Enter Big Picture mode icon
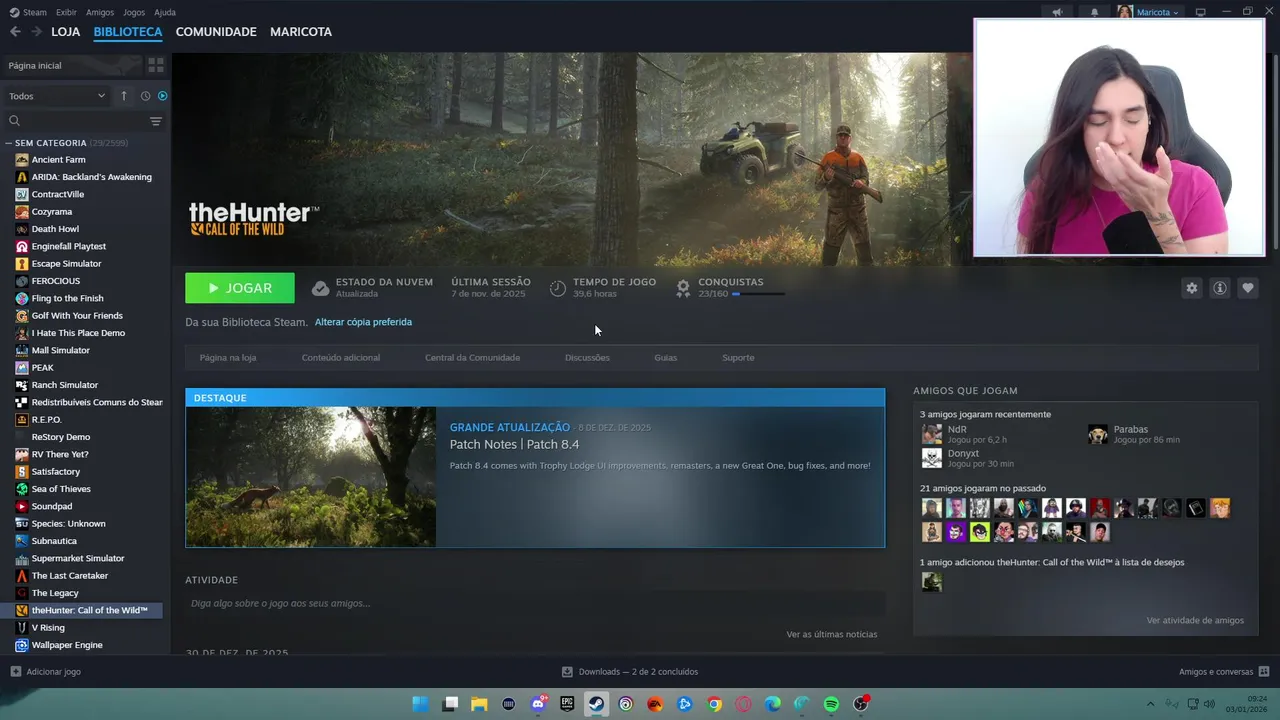1280x720 pixels. click(x=1201, y=12)
